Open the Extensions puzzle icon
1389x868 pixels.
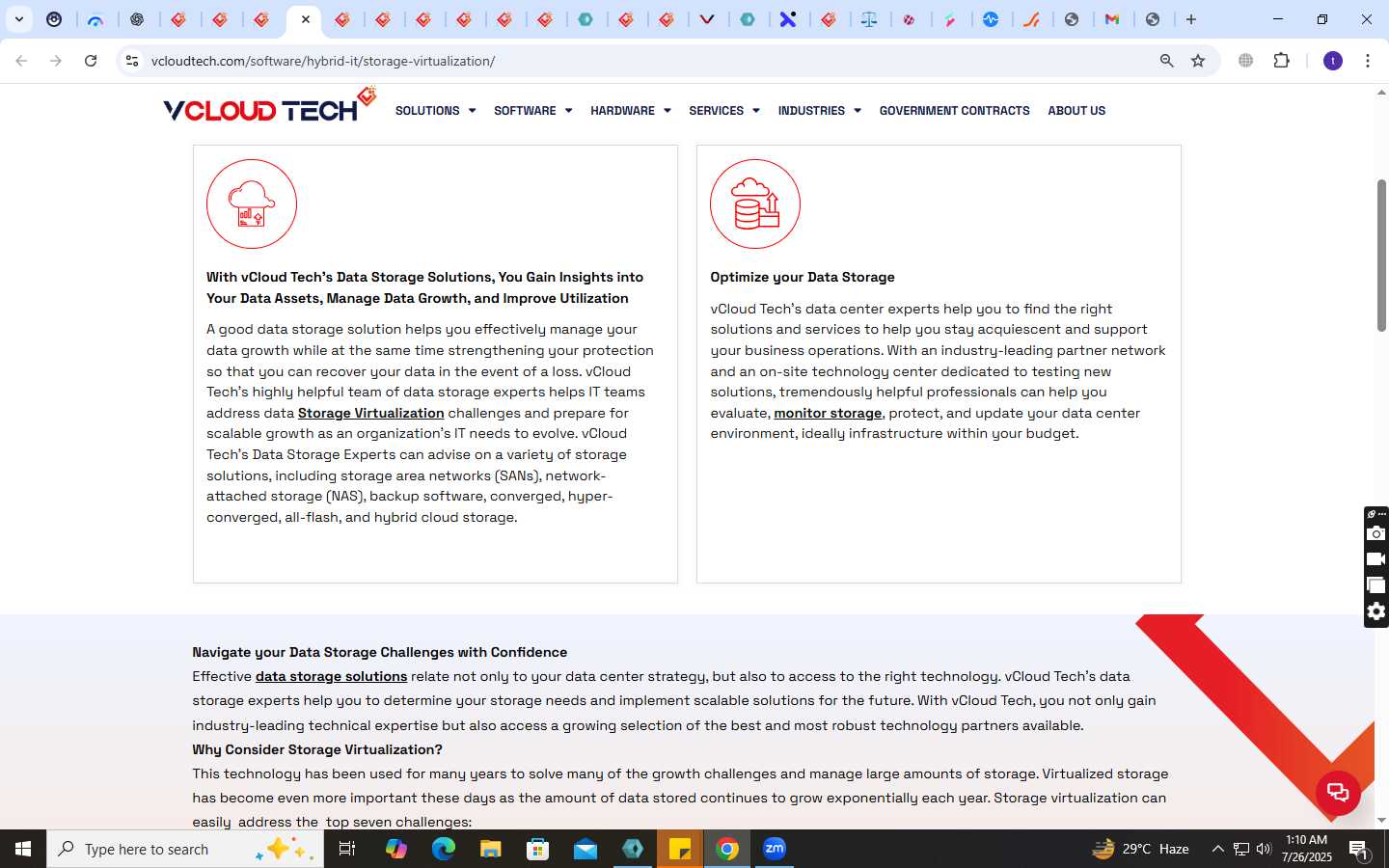(1281, 61)
